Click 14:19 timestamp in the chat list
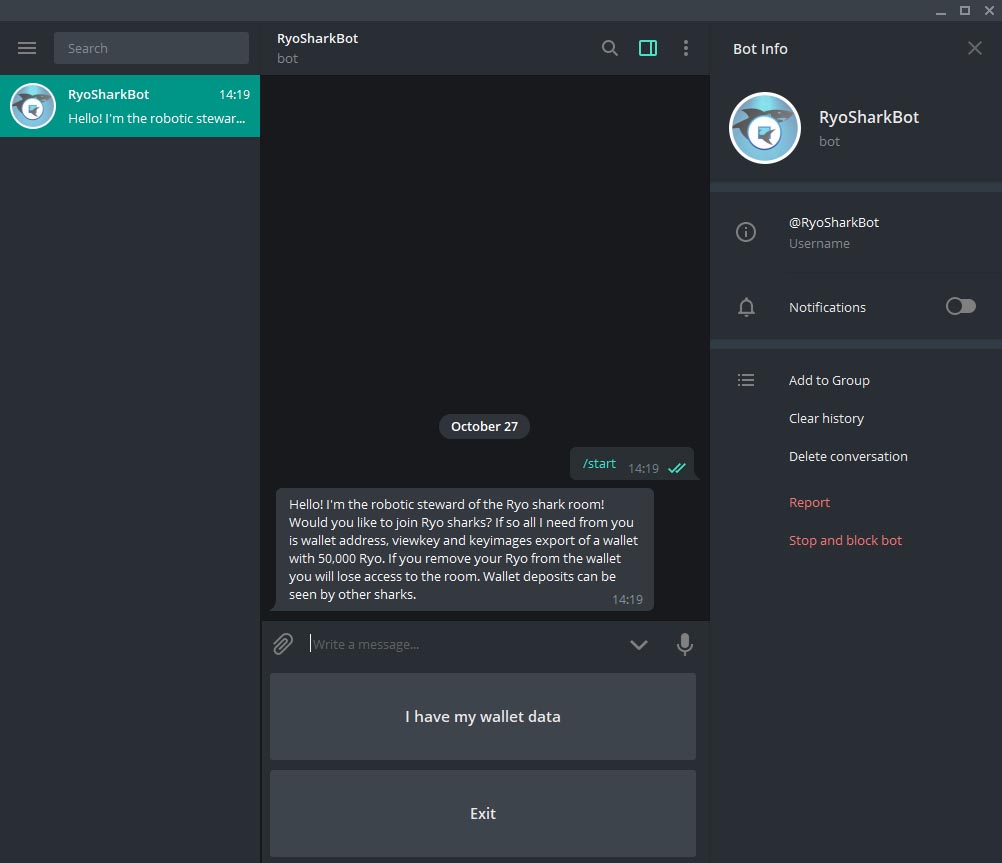The height and width of the screenshot is (863, 1002). (x=235, y=95)
